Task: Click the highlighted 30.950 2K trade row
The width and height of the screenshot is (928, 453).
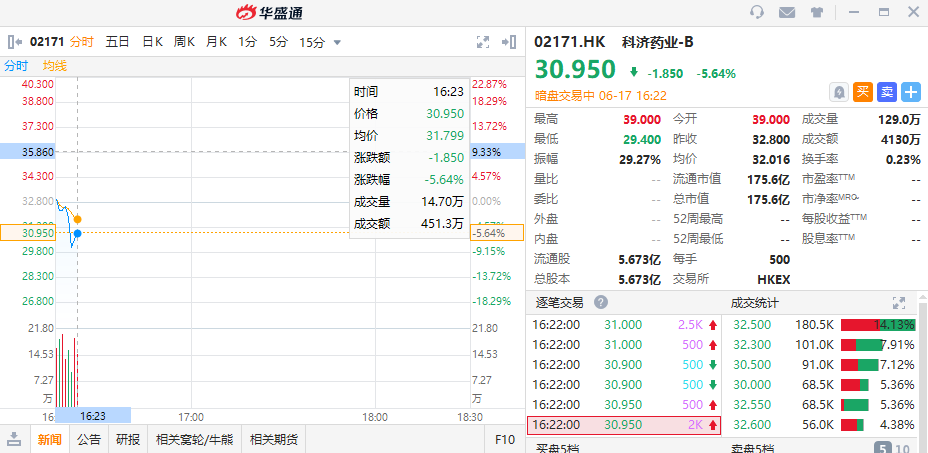Action: [624, 425]
